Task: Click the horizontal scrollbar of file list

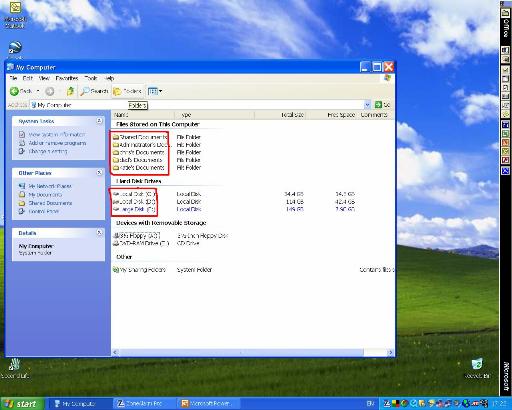Action: (241, 352)
